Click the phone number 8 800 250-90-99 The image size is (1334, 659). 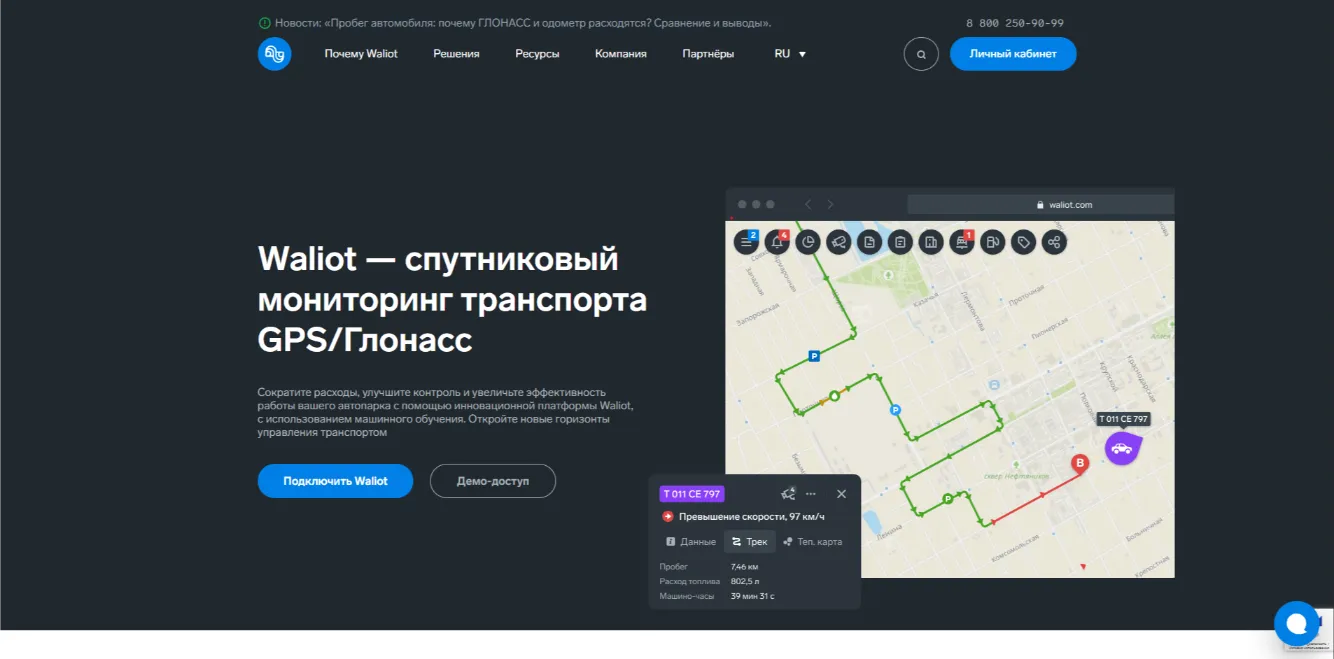point(1014,23)
